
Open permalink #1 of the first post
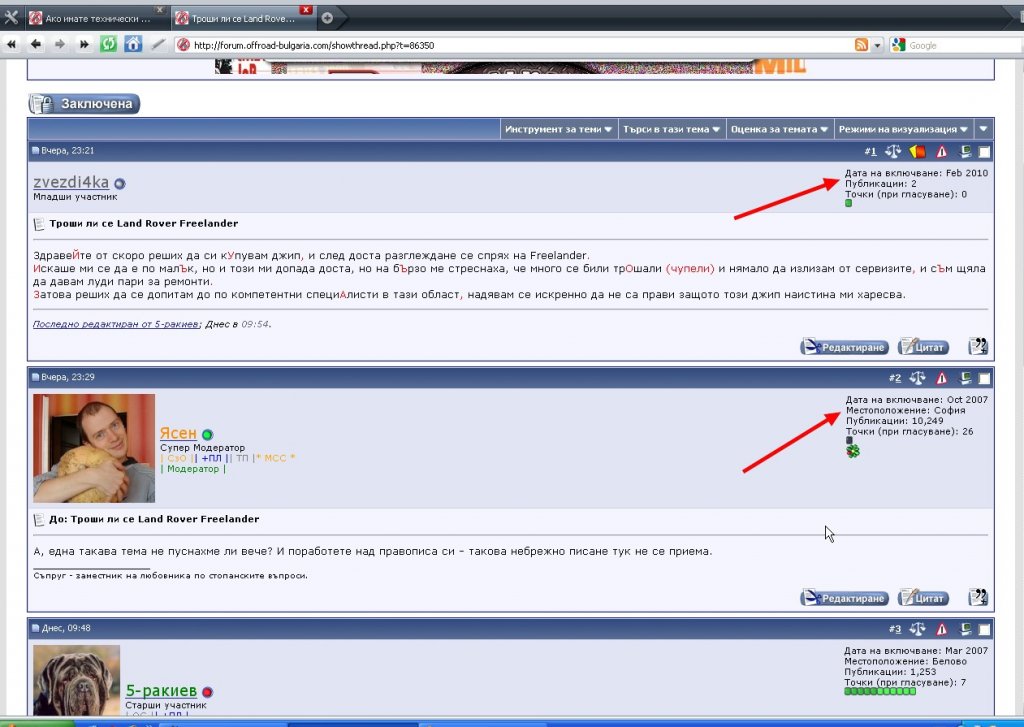(870, 152)
